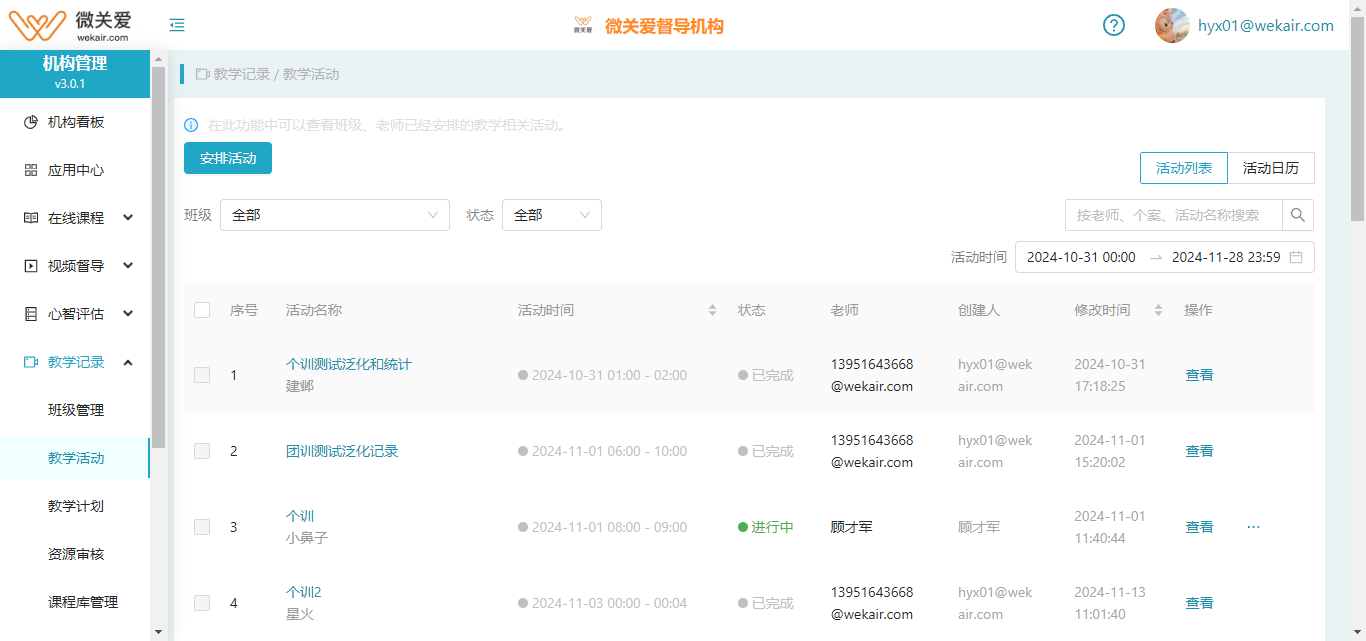Image resolution: width=1366 pixels, height=641 pixels.
Task: Open the class filter dropdown
Action: coord(334,215)
